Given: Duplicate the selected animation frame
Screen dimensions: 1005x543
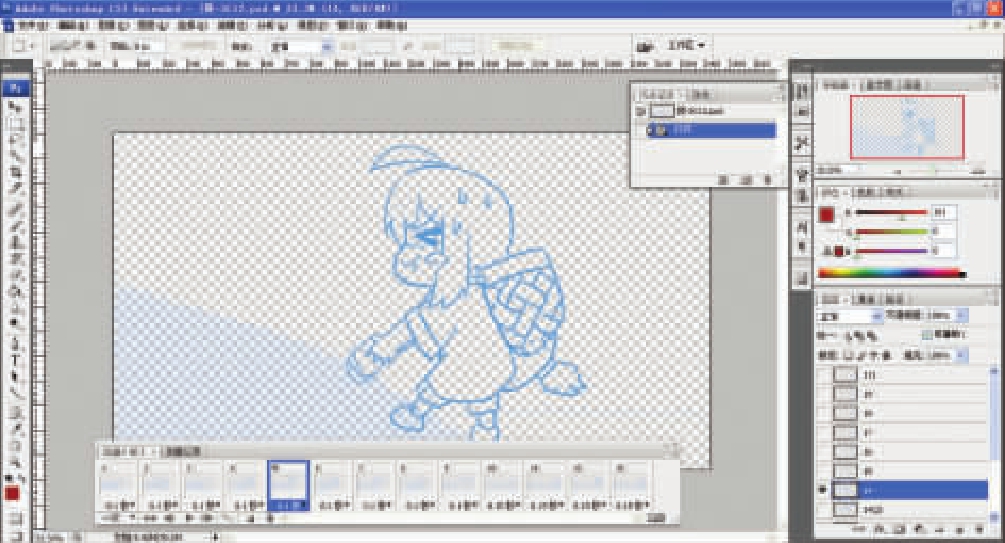Looking at the screenshot, I should click(250, 518).
